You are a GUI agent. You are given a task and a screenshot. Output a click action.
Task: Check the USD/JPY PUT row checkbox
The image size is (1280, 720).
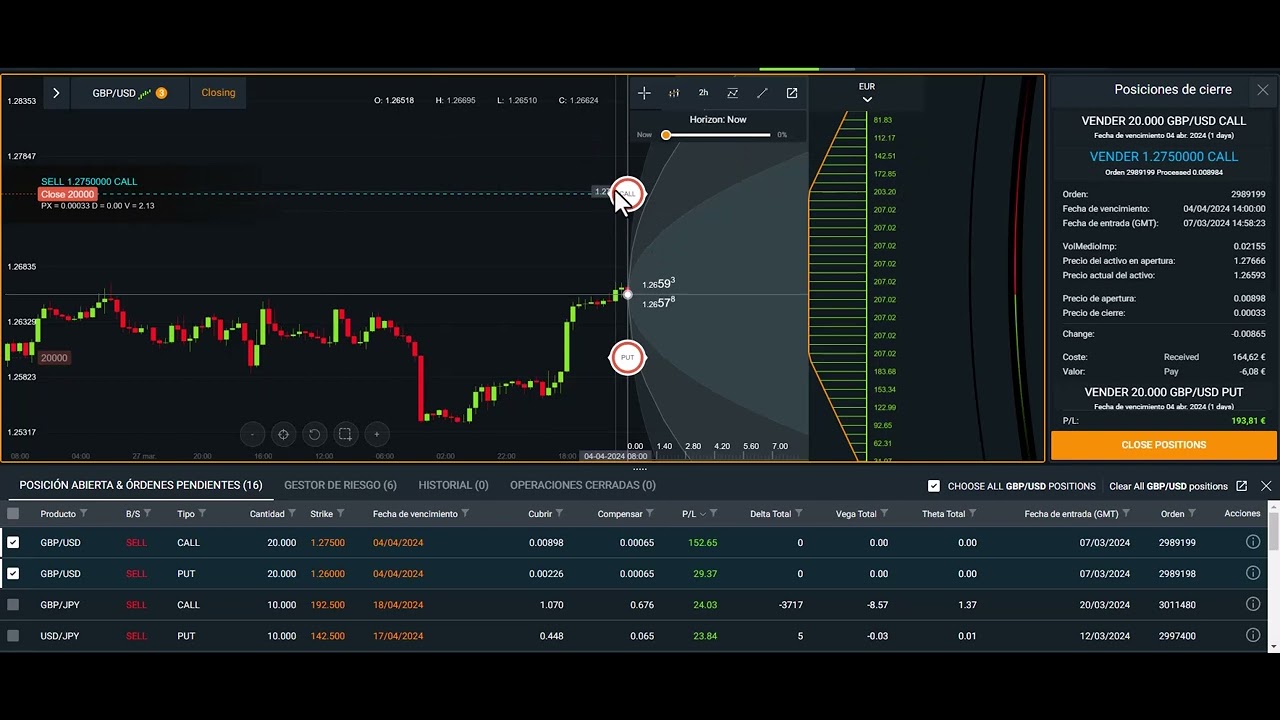click(x=13, y=635)
